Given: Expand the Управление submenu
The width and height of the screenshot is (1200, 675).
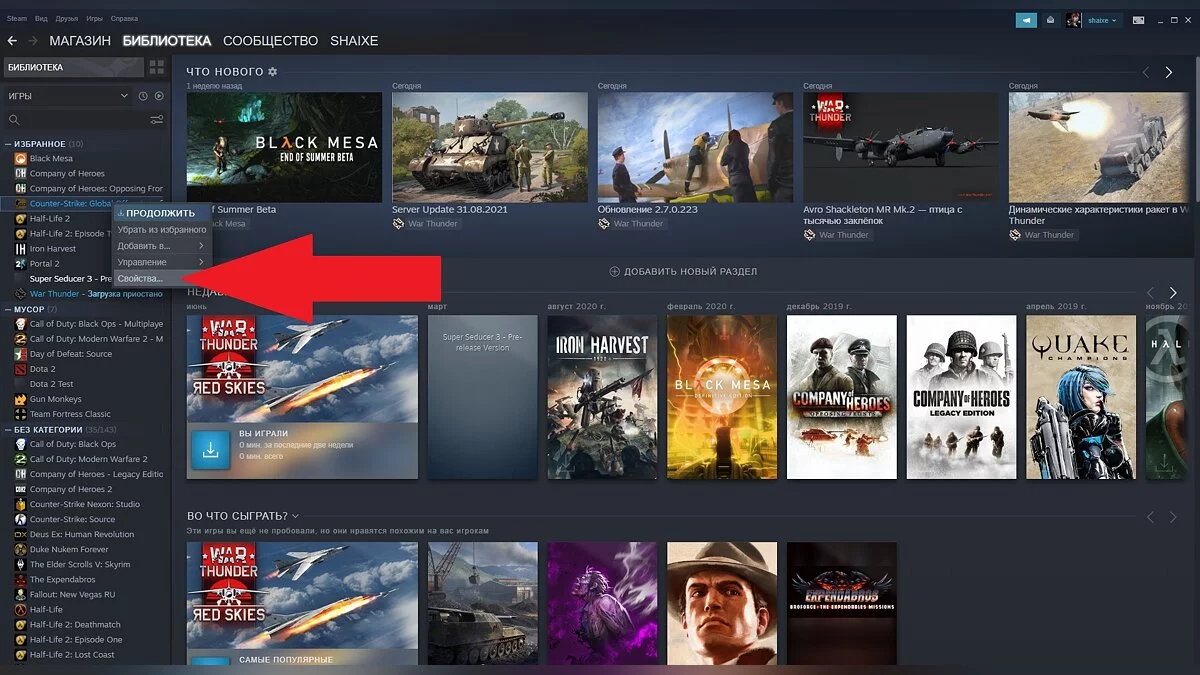Looking at the screenshot, I should point(161,262).
